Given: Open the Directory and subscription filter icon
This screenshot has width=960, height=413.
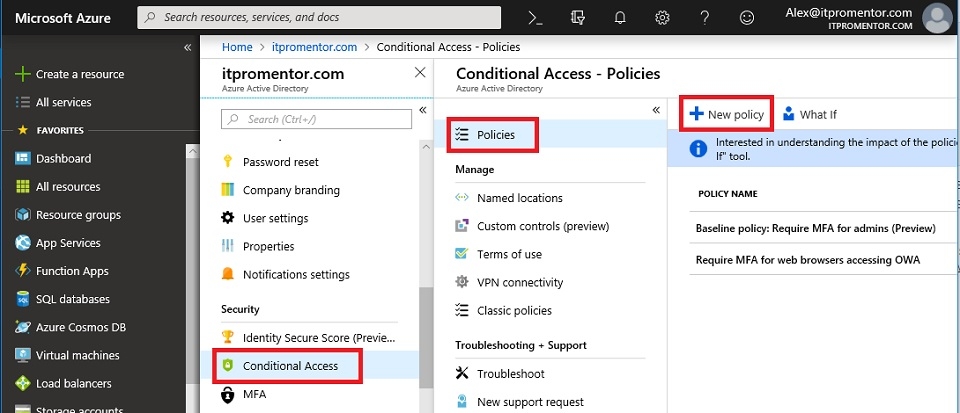Looking at the screenshot, I should pos(577,18).
